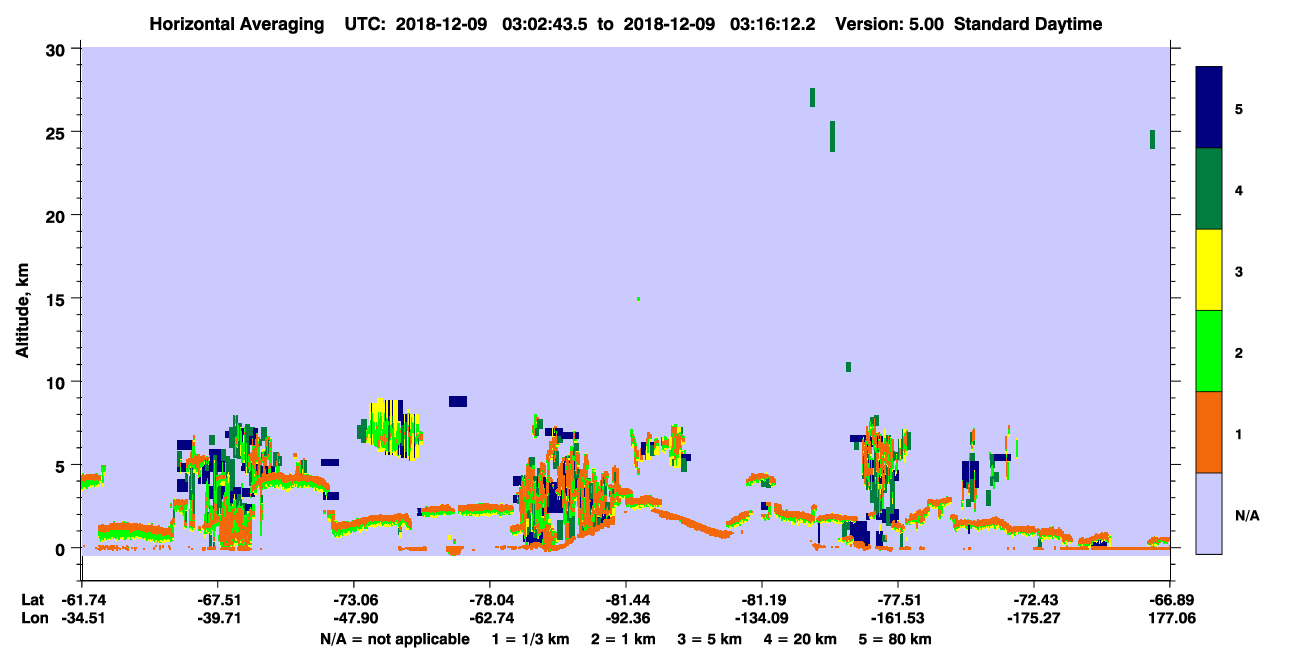
Task: Click the longitude value -175.27
Action: (x=1033, y=619)
